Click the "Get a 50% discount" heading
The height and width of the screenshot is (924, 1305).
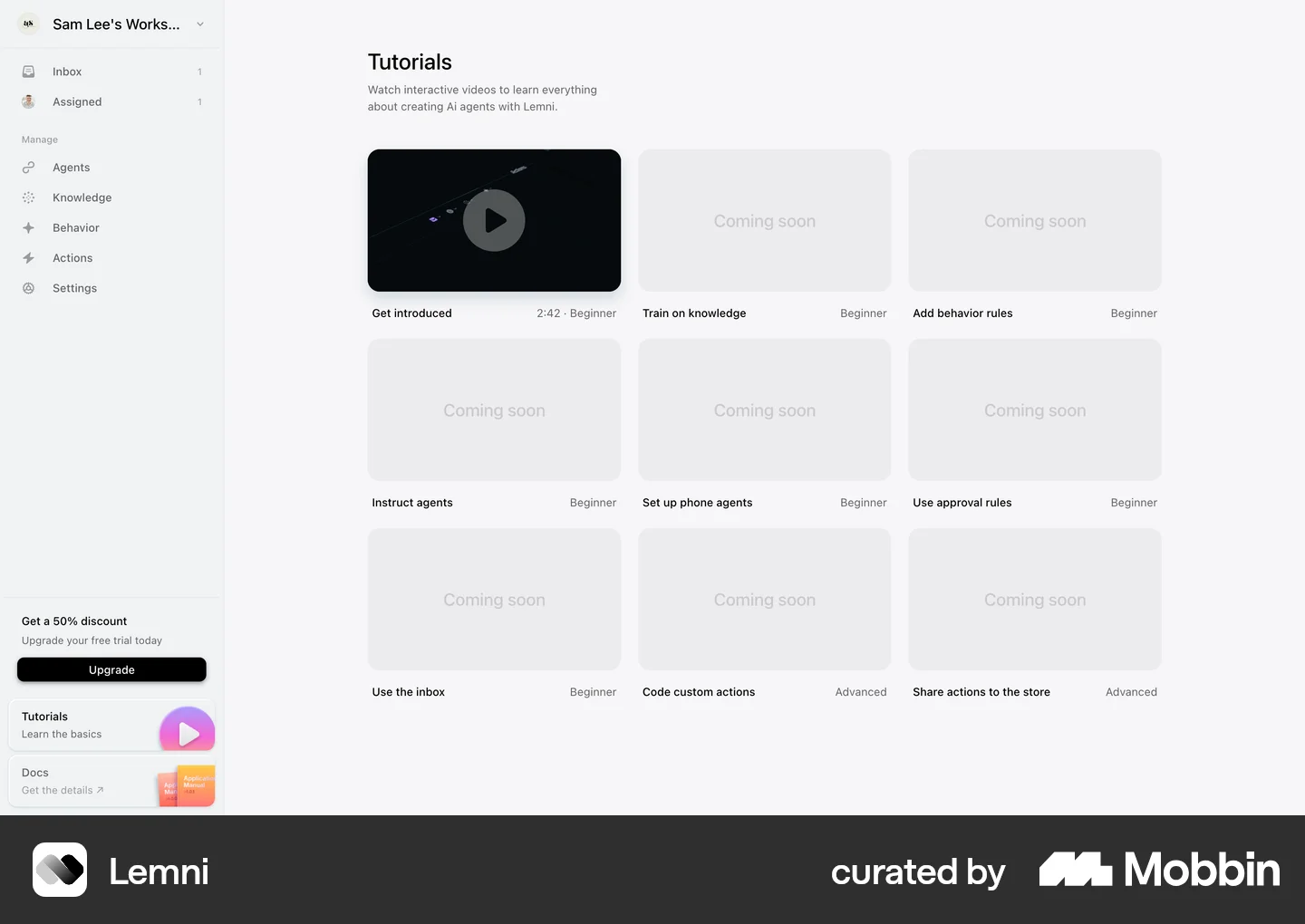tap(74, 621)
